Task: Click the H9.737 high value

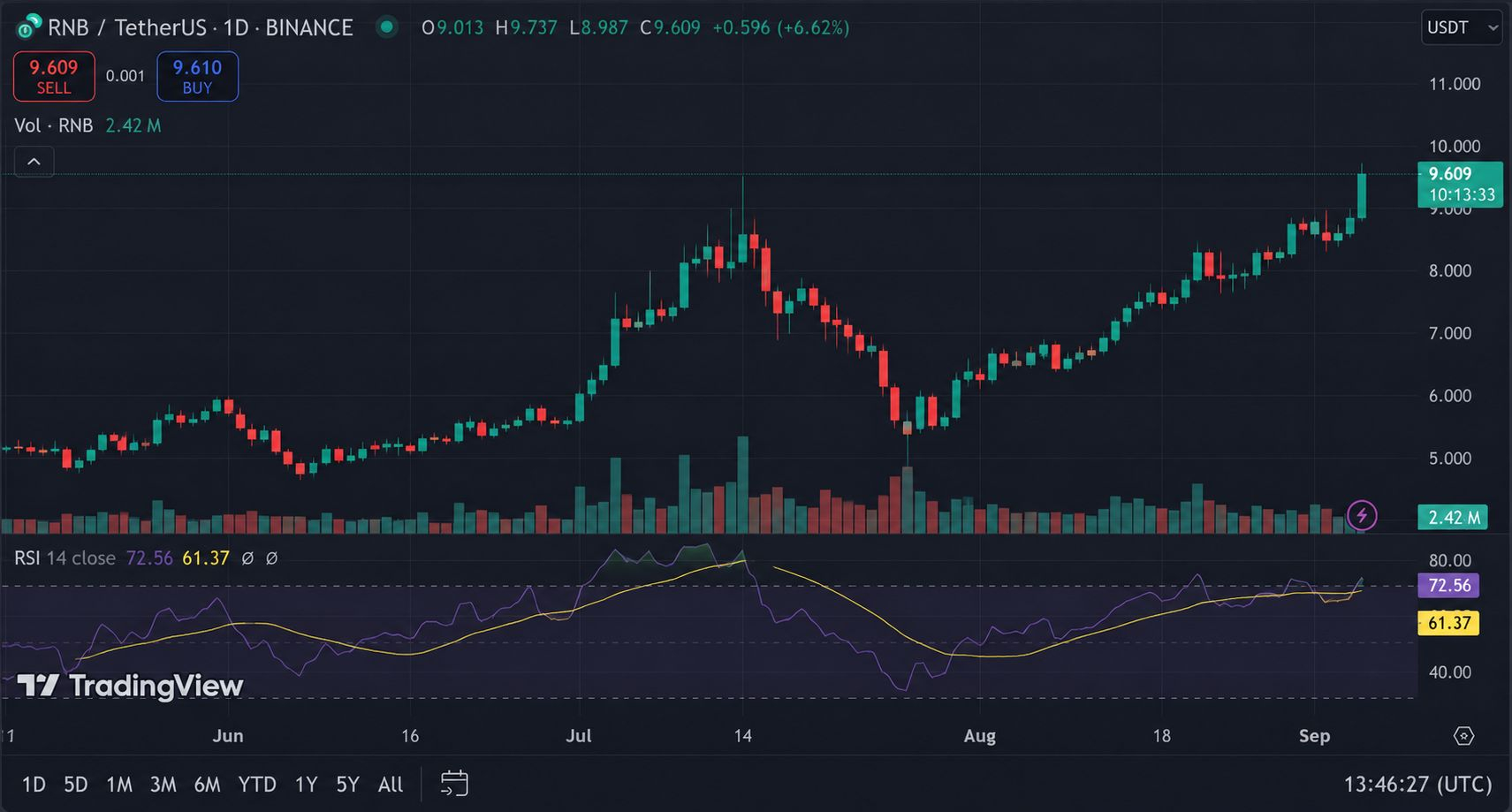Action: 527,27
